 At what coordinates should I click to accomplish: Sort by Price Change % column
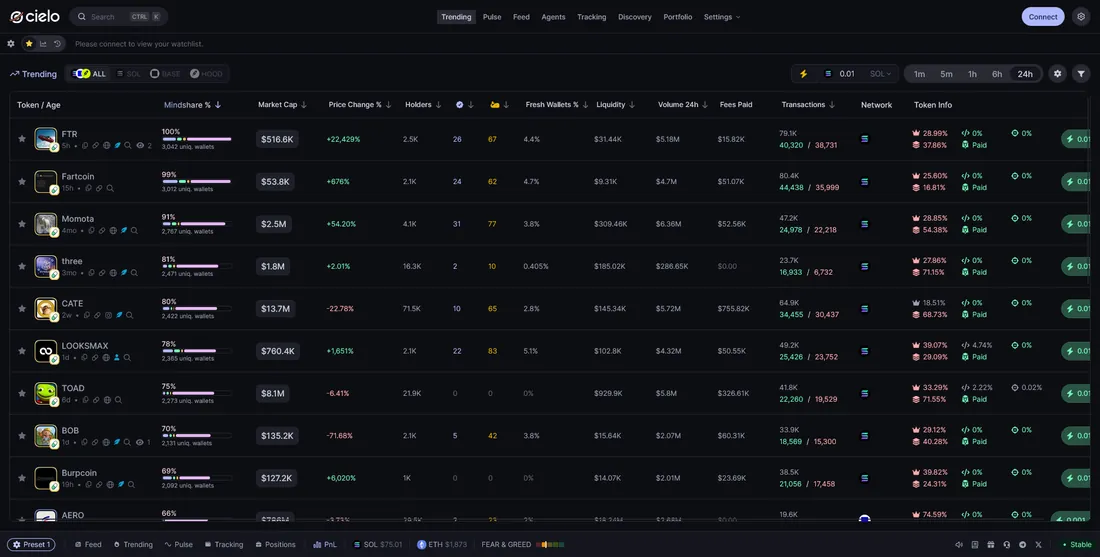[360, 105]
